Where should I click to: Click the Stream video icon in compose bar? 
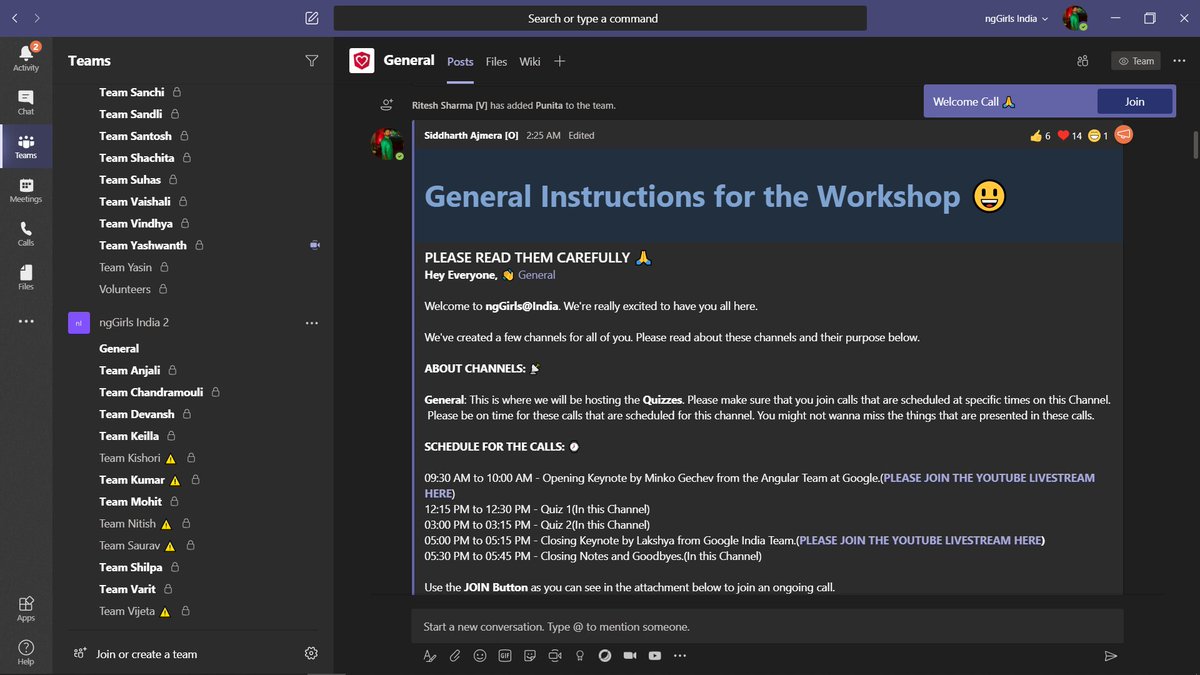pos(630,656)
